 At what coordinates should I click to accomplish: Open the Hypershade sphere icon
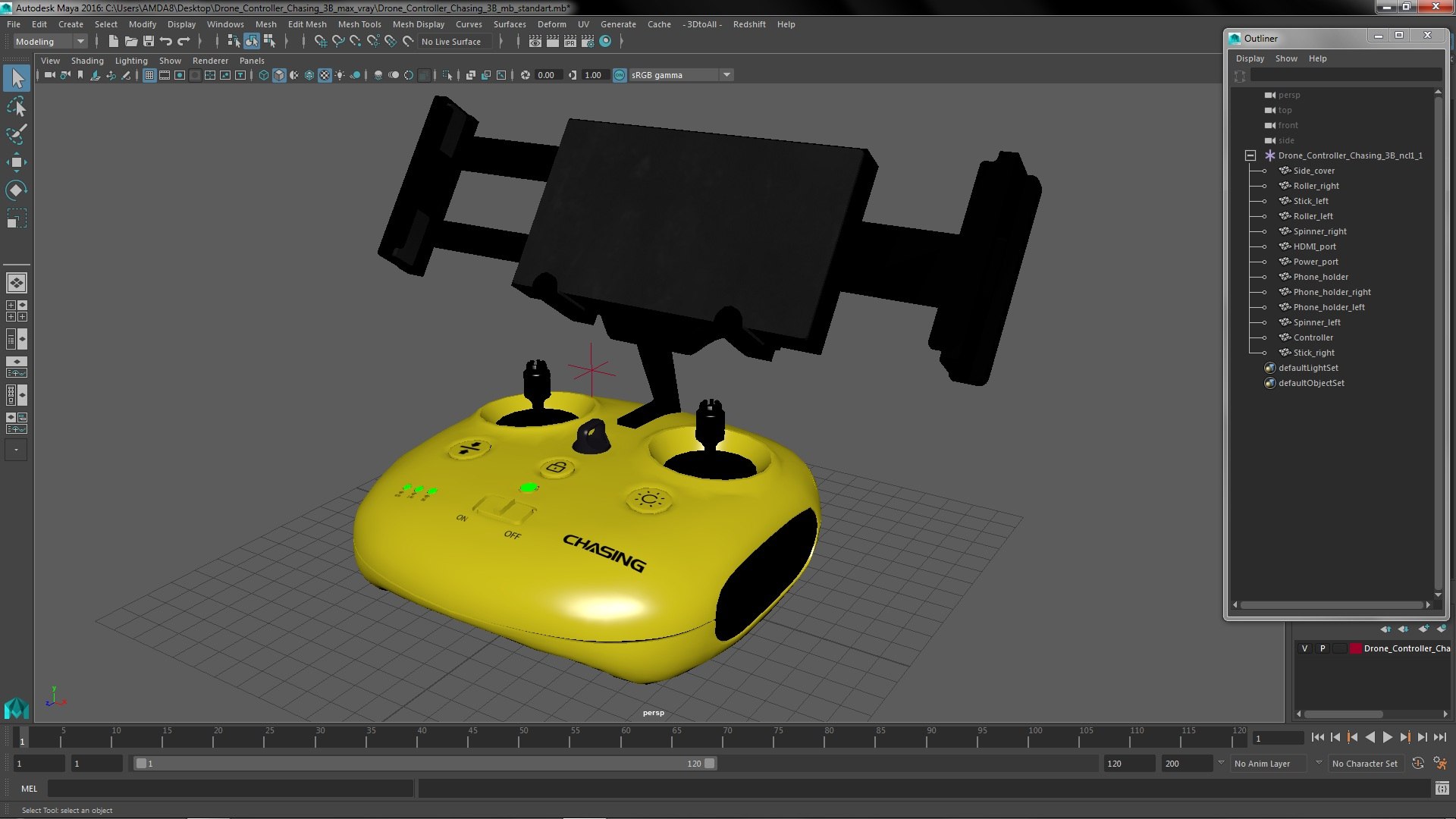(605, 42)
